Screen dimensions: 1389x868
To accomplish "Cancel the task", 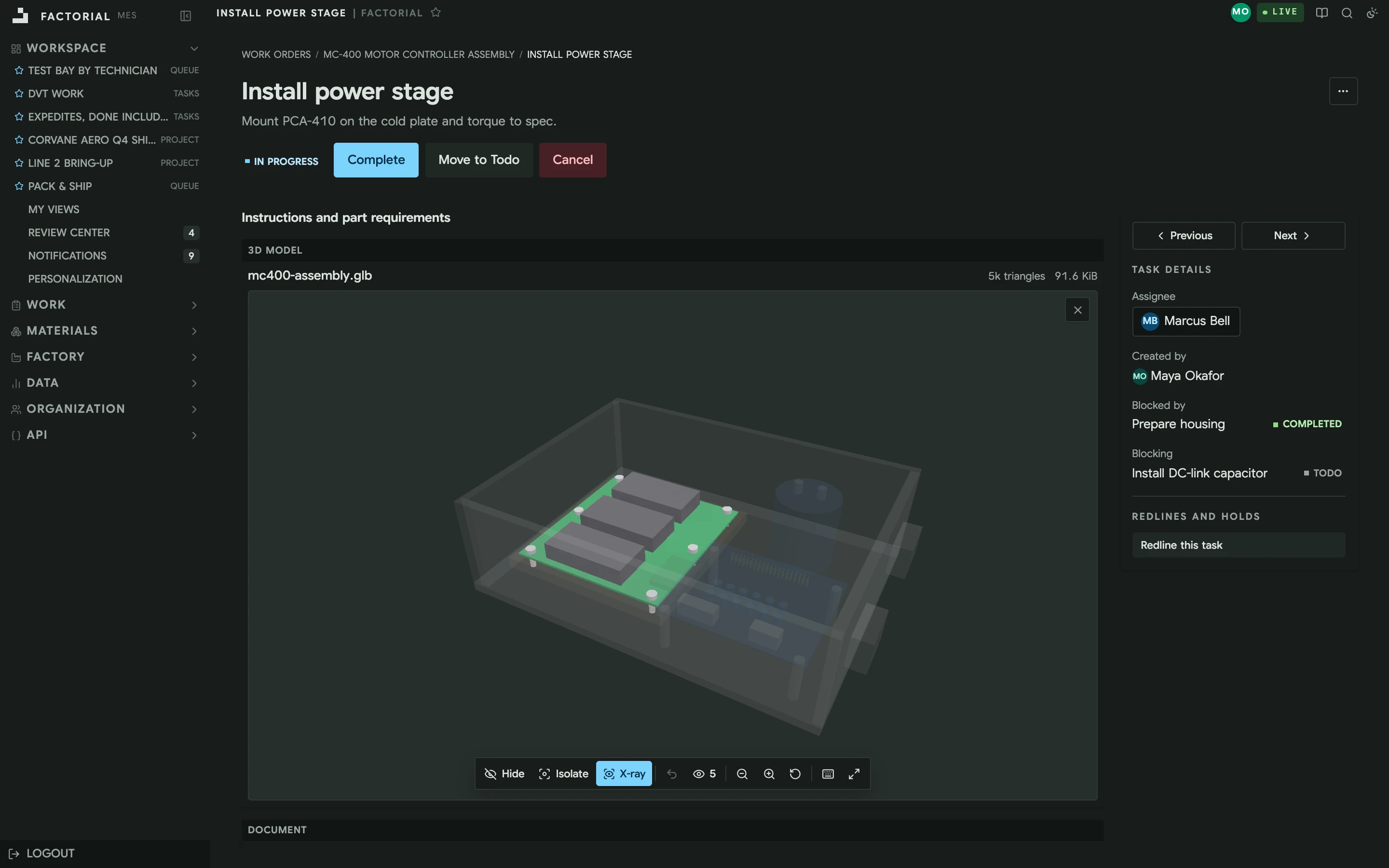I will pos(572,160).
